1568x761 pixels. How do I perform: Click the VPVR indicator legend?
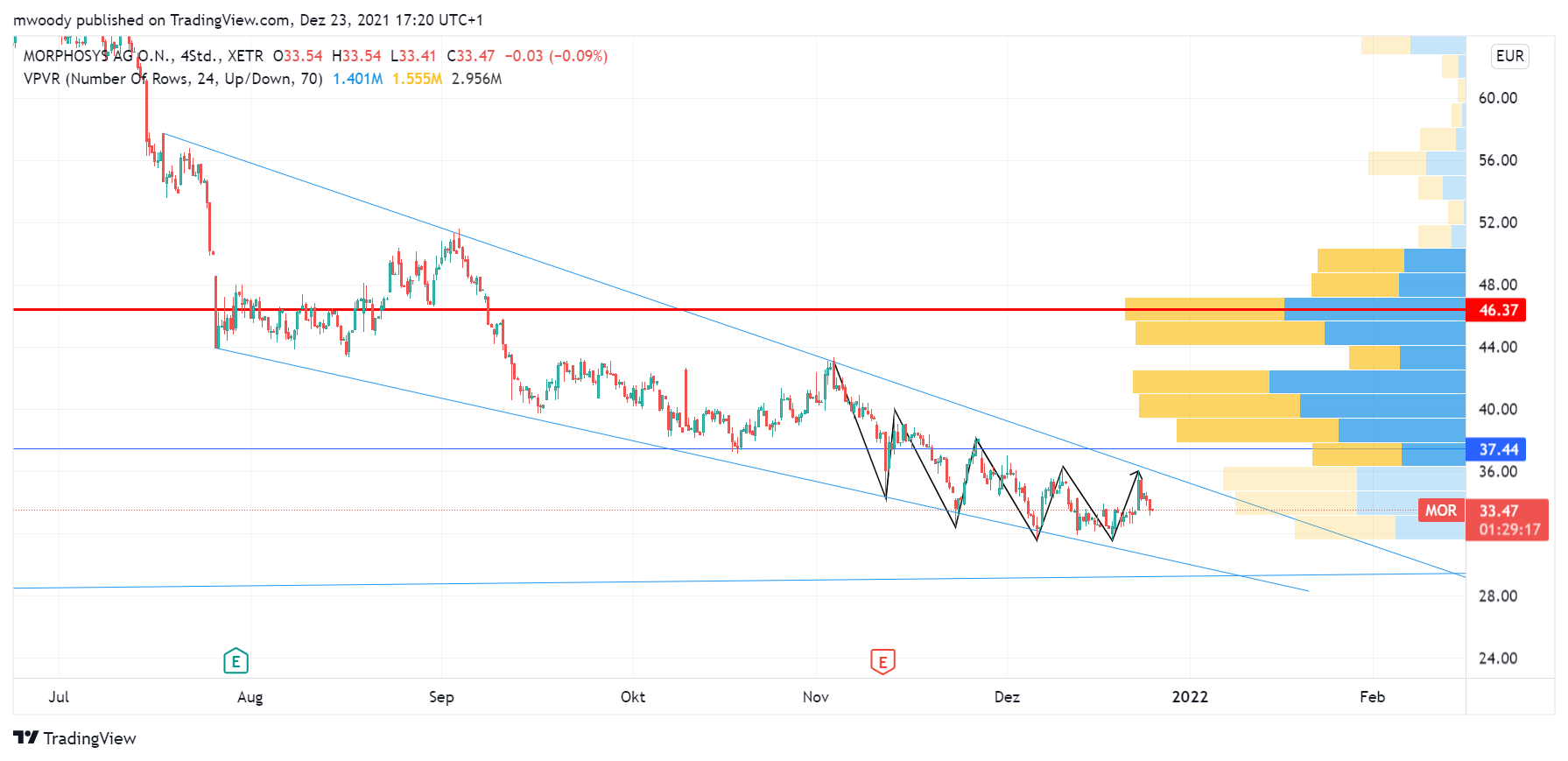[172, 79]
